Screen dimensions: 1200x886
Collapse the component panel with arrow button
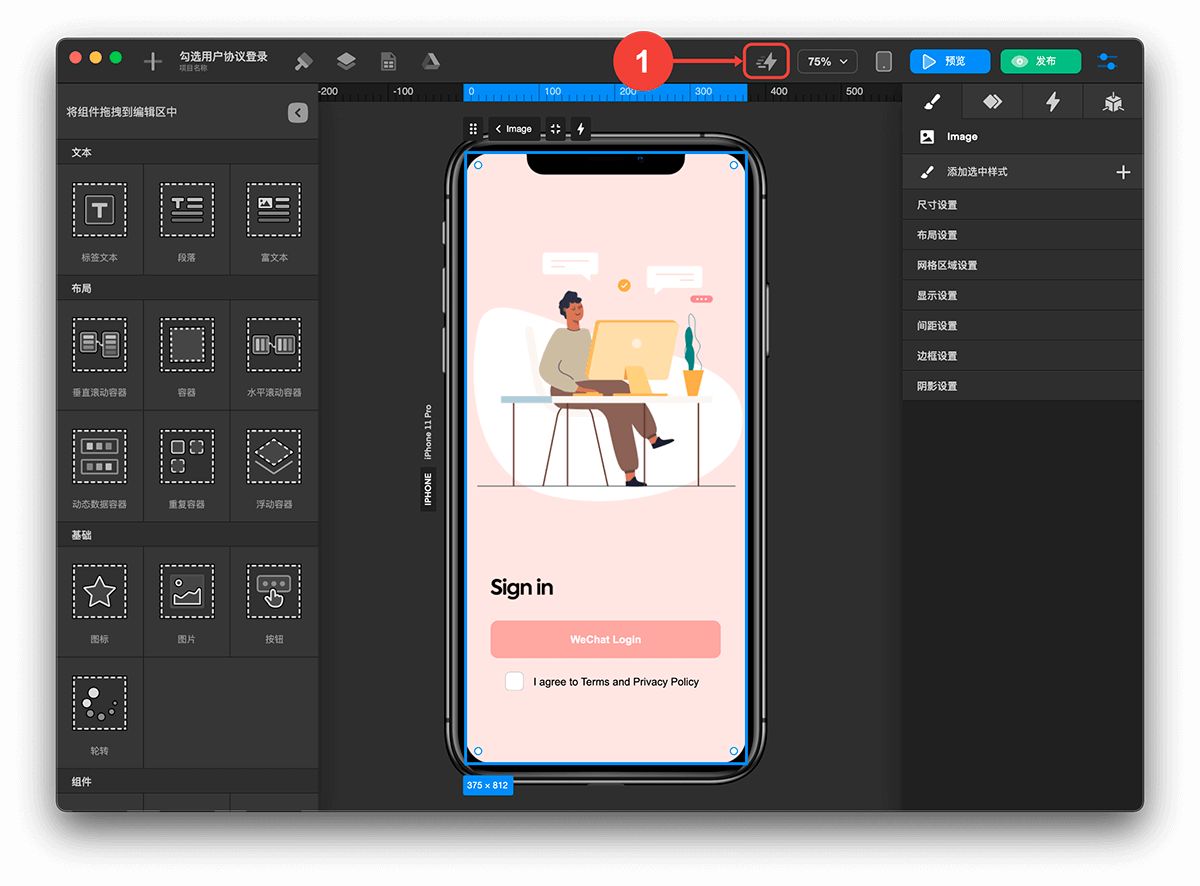coord(298,113)
